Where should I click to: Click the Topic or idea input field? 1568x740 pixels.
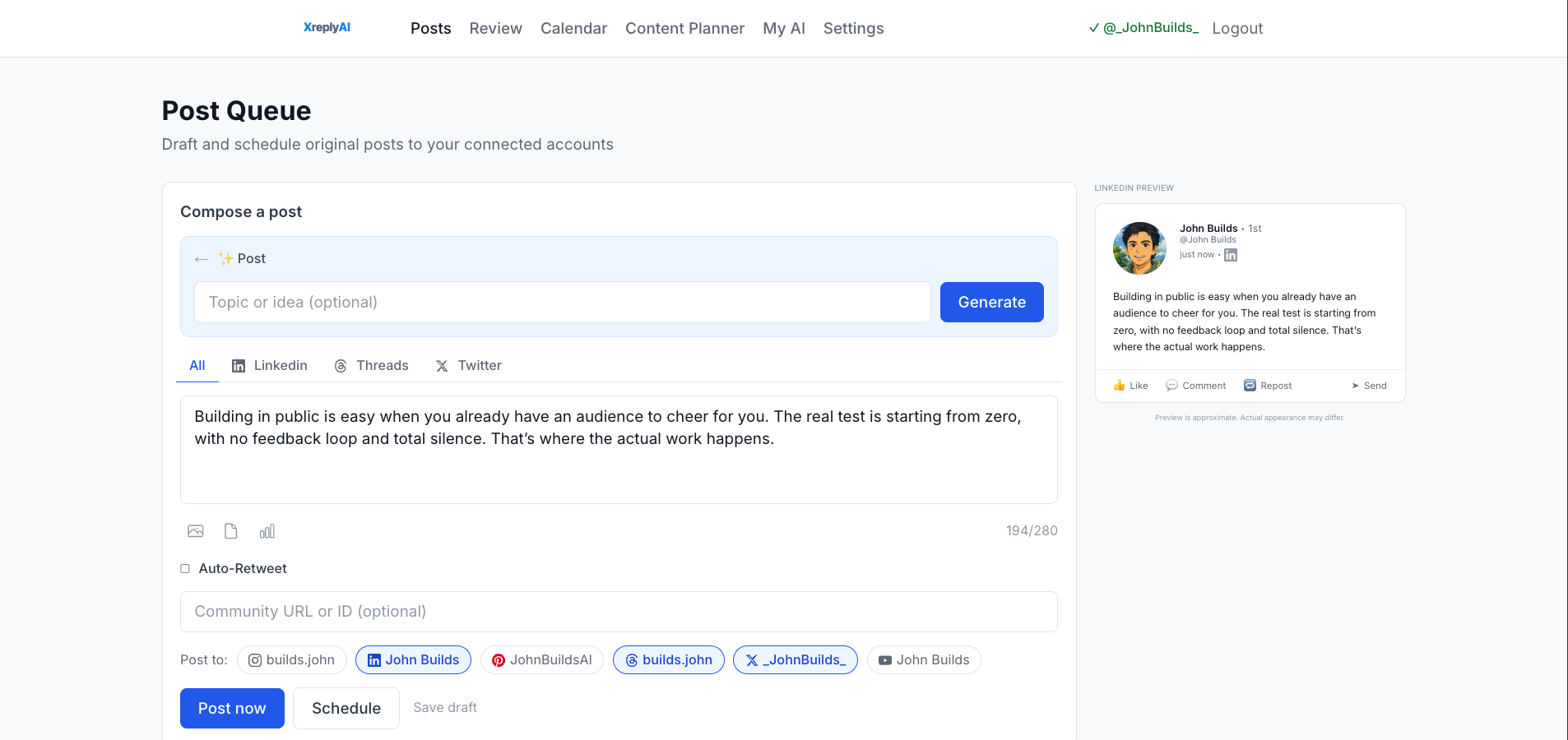[562, 303]
